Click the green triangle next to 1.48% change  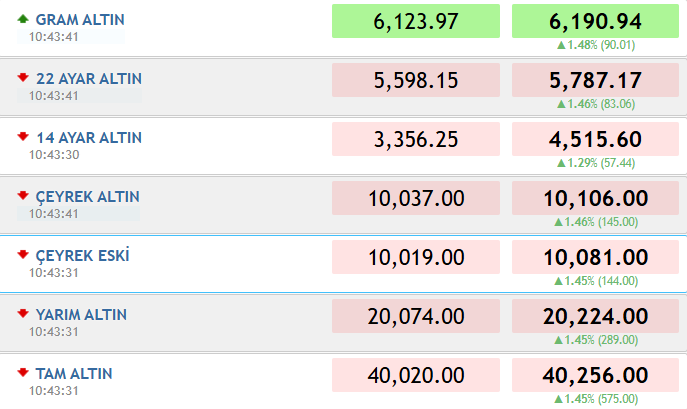[561, 45]
